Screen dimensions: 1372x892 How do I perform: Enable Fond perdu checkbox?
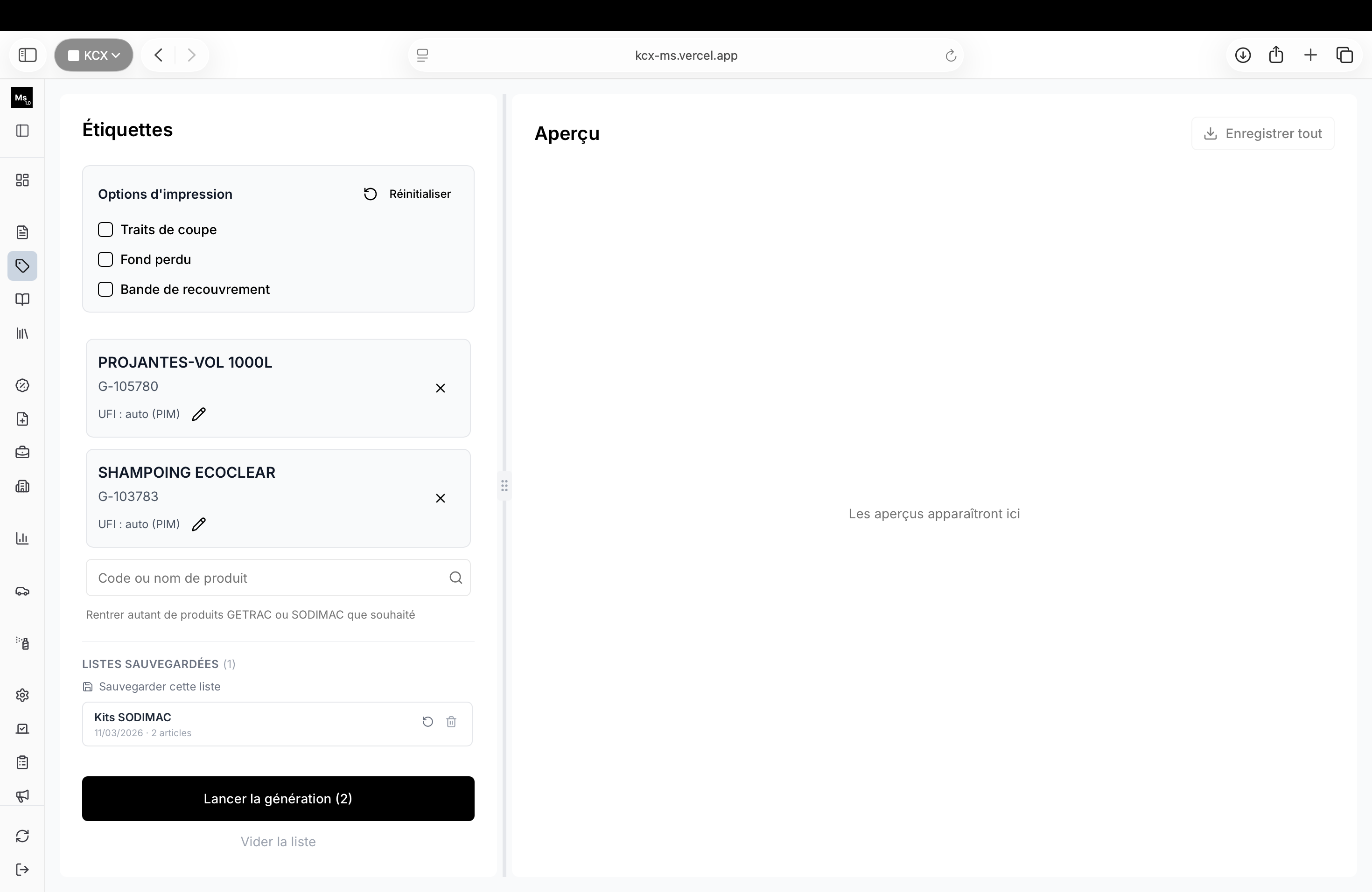point(105,260)
